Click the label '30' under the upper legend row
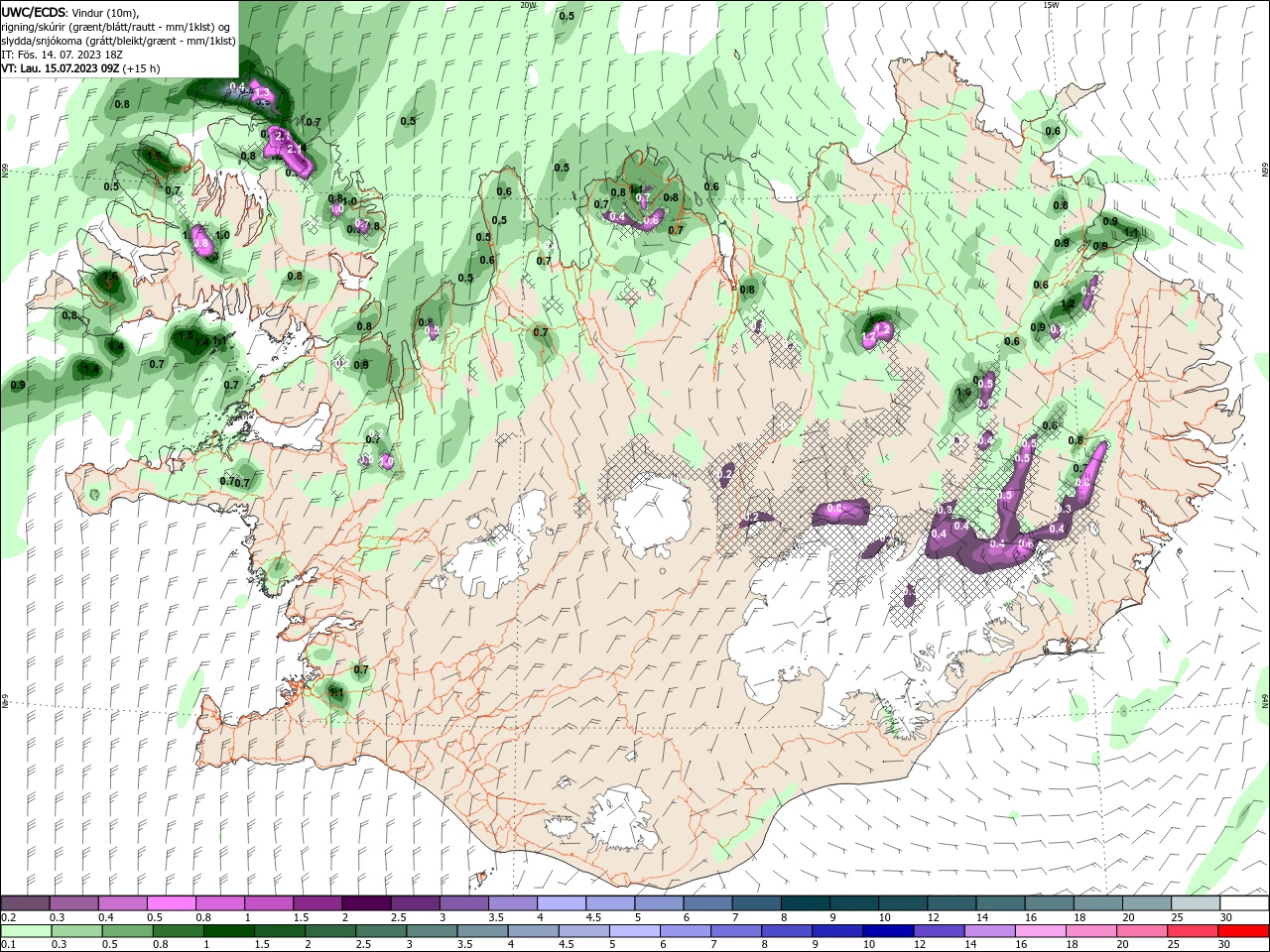This screenshot has width=1270, height=952. tap(1226, 917)
